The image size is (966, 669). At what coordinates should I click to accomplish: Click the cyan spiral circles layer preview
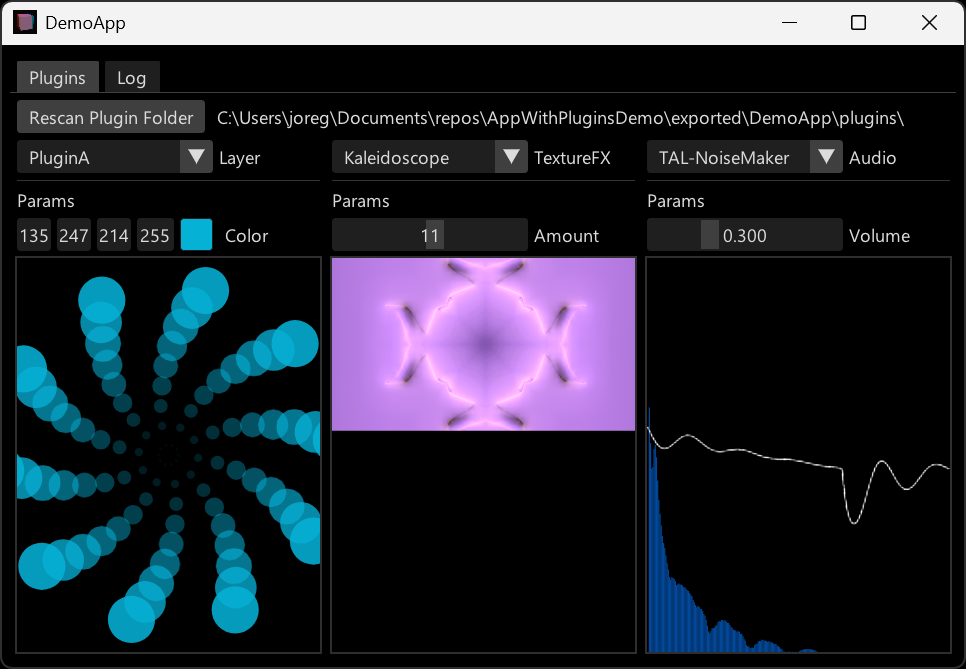[168, 455]
